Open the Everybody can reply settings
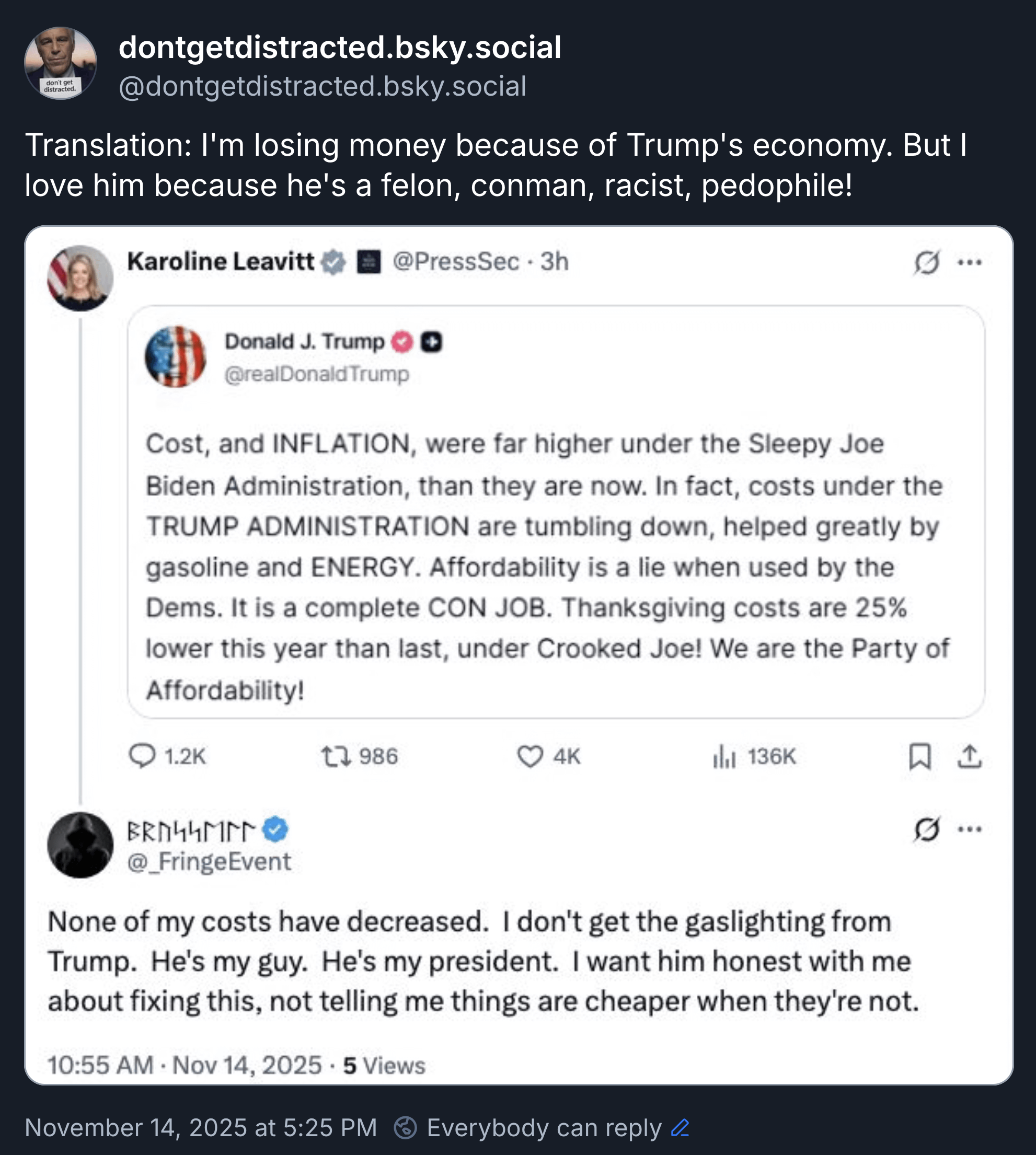This screenshot has width=1036, height=1155. click(x=544, y=1128)
